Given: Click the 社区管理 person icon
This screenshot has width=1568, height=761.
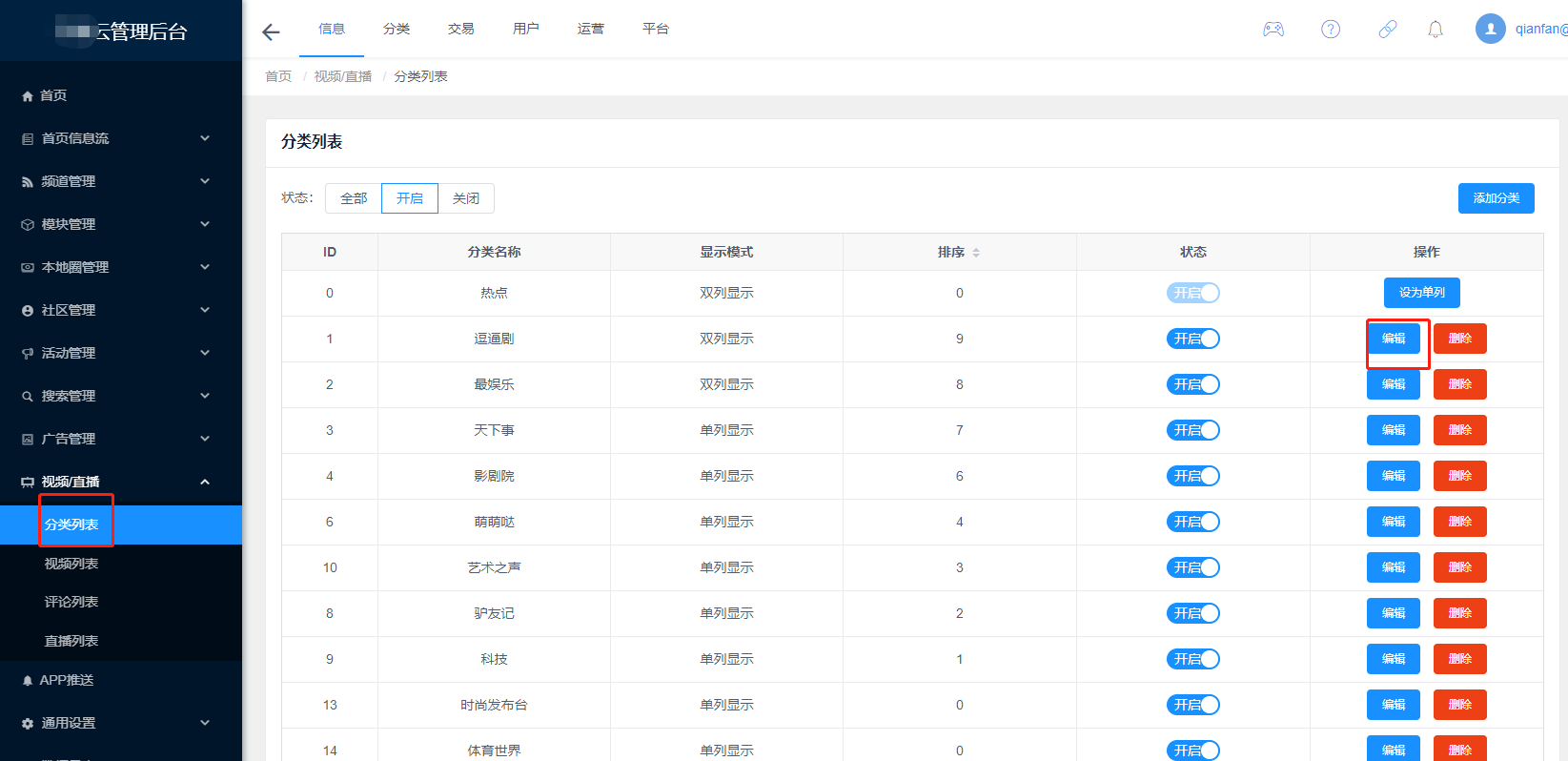Looking at the screenshot, I should point(28,311).
